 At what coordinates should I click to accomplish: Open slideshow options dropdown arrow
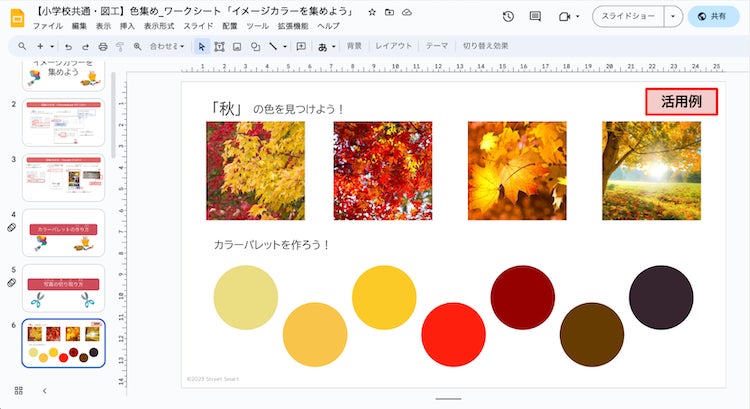673,16
